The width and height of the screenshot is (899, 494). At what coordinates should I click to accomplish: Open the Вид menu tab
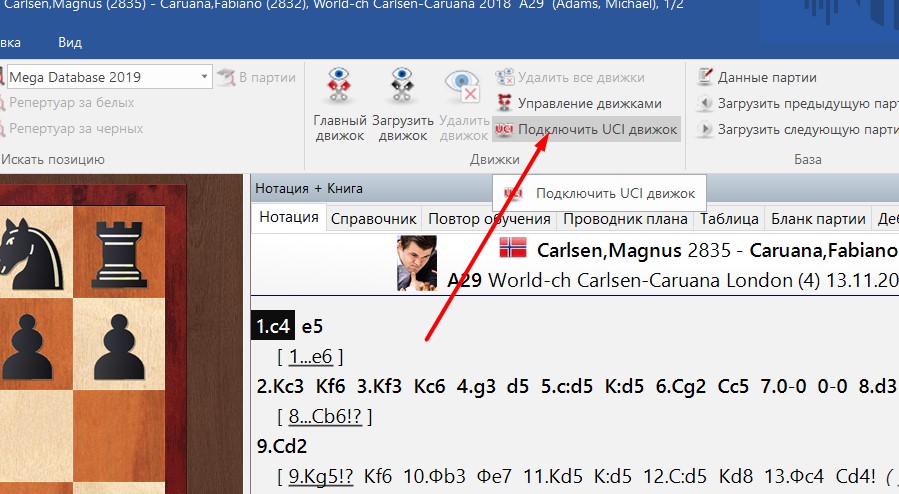pyautogui.click(x=70, y=42)
